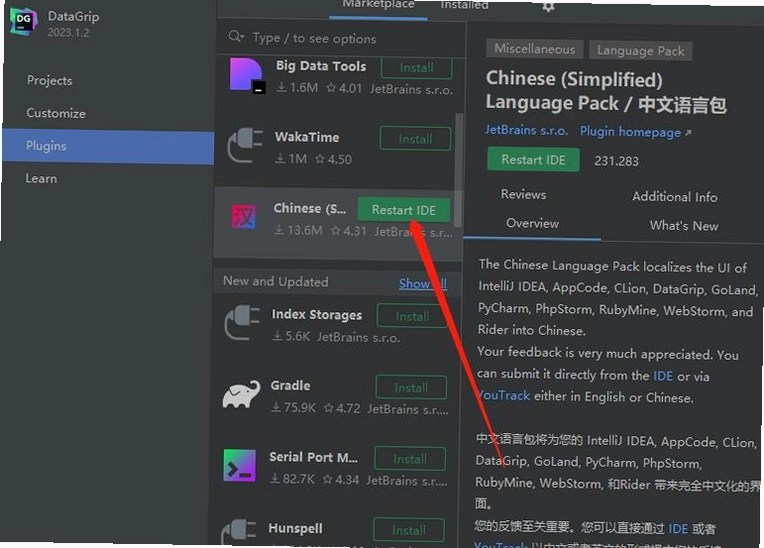This screenshot has width=764, height=548.
Task: Open the Plugins section
Action: coord(108,146)
